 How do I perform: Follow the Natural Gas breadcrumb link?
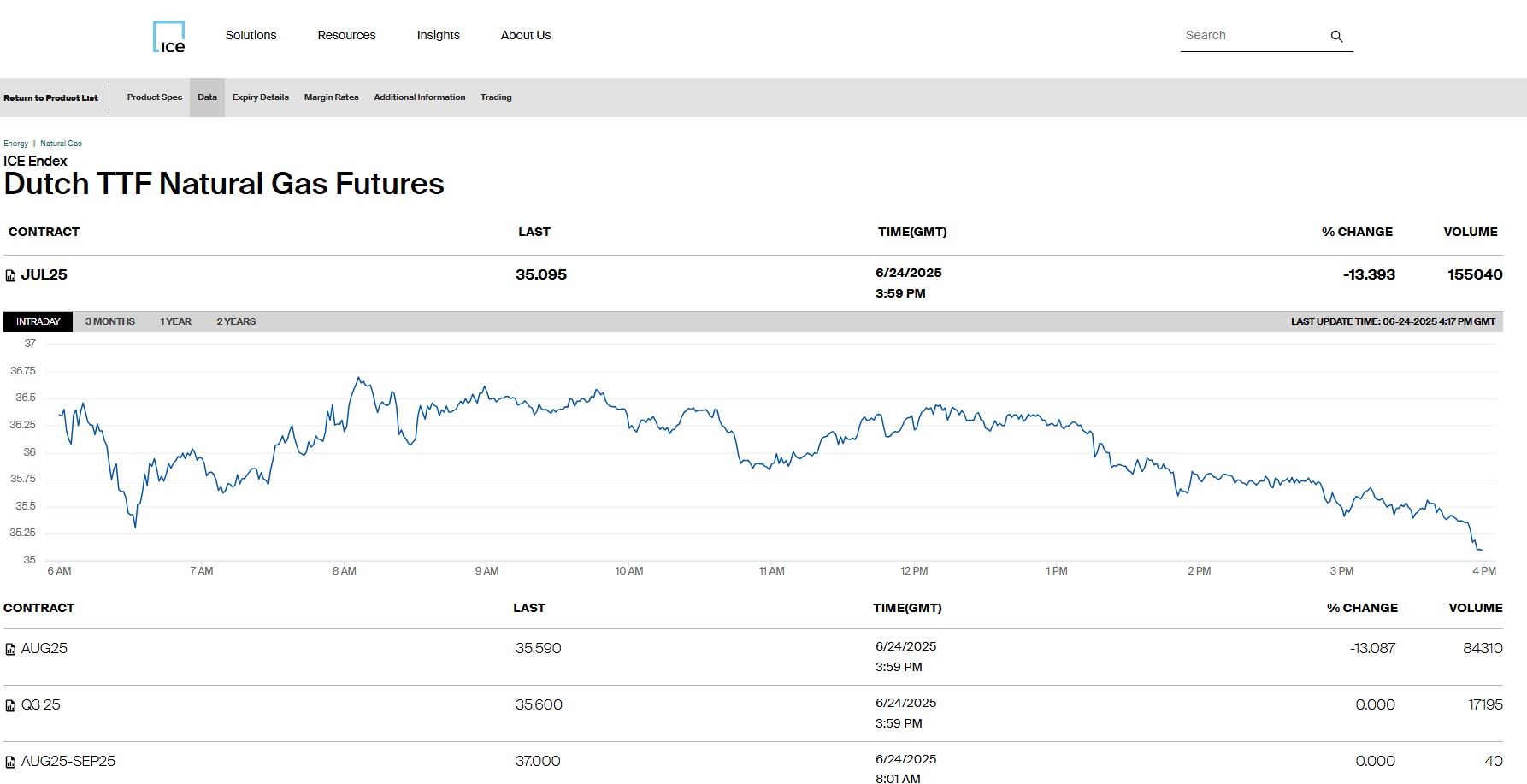click(61, 144)
